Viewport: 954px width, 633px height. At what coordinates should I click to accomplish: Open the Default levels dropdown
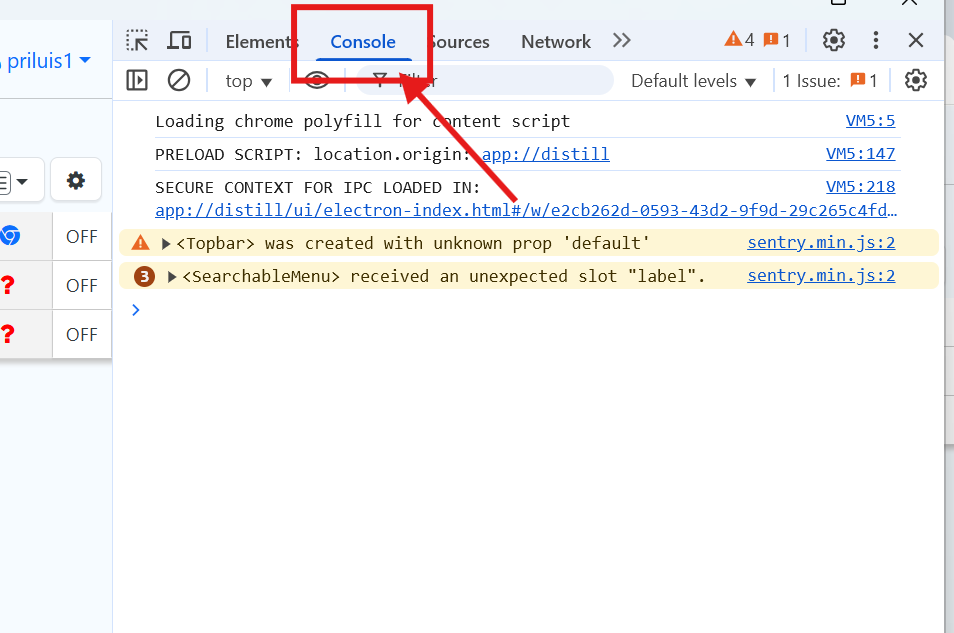[x=693, y=81]
